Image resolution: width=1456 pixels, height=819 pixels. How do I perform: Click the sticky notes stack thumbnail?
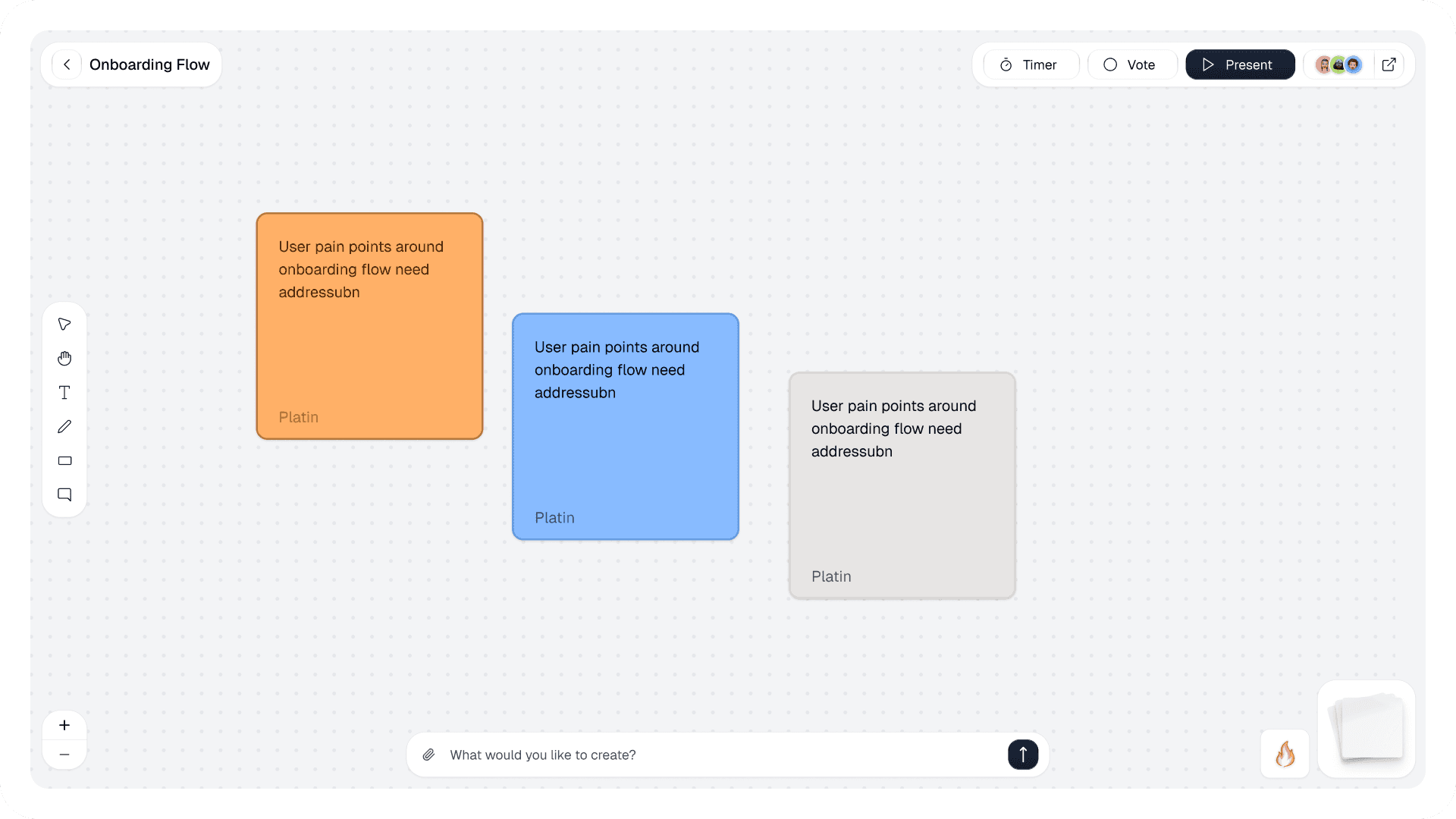[1367, 729]
